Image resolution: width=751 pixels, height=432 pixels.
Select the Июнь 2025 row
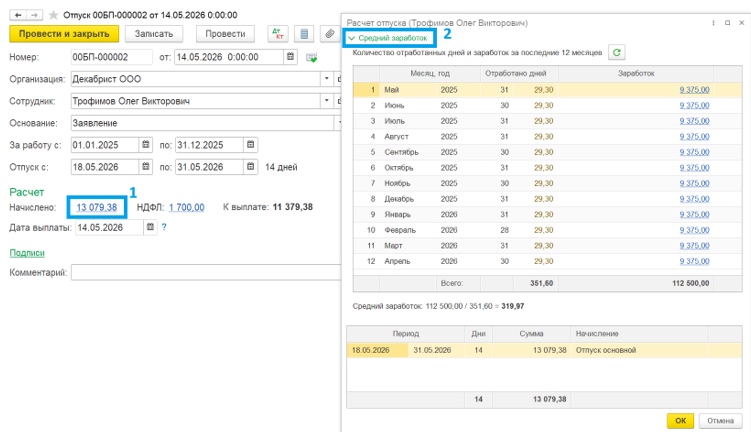point(547,105)
